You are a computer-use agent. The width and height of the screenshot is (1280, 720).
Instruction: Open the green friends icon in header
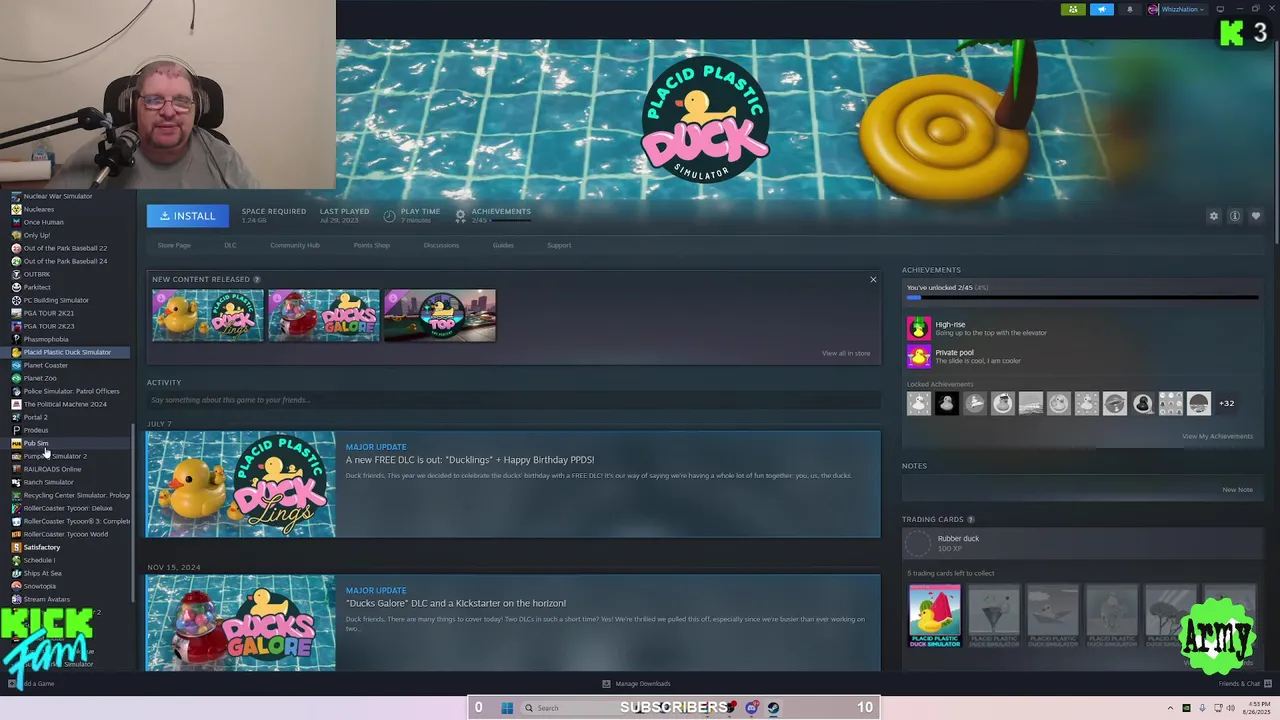1073,9
